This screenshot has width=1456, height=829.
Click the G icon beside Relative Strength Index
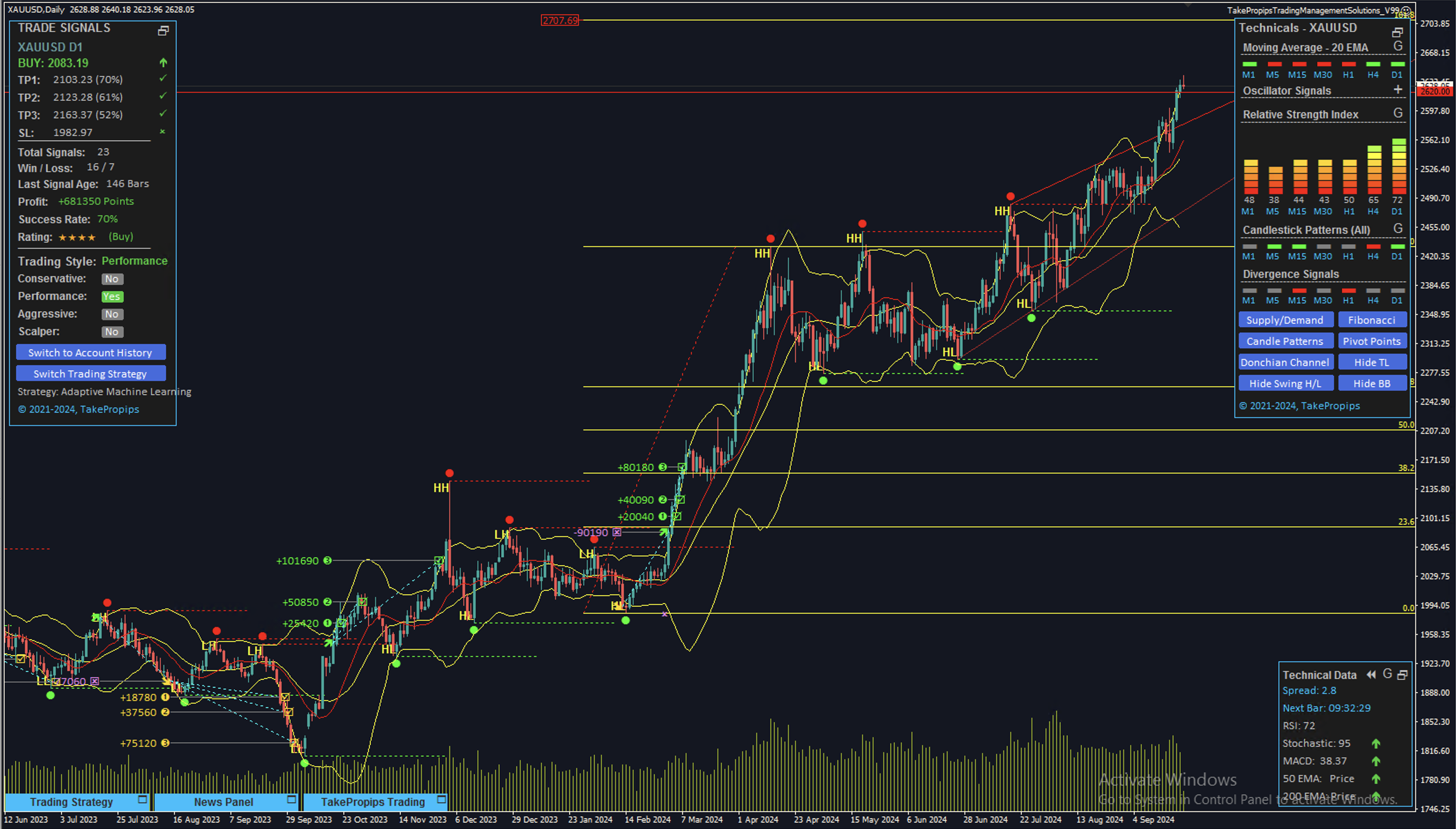coord(1398,113)
